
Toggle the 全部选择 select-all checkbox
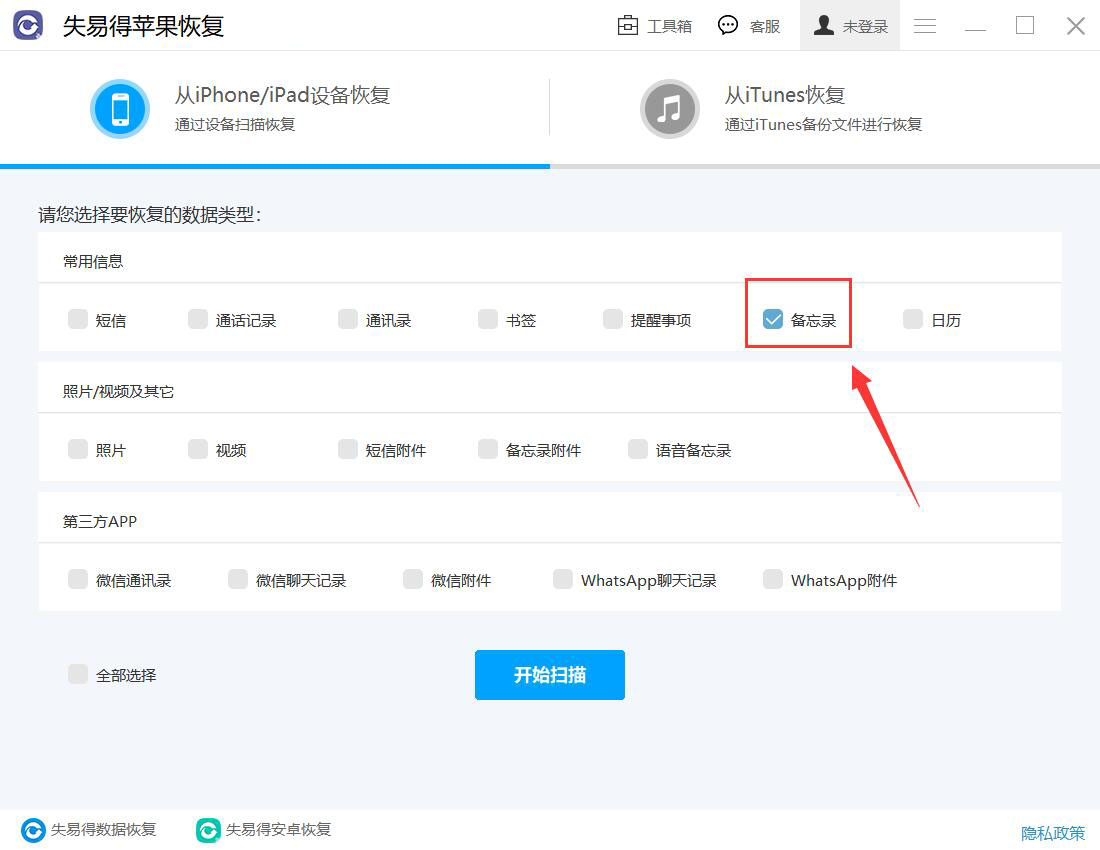click(78, 674)
